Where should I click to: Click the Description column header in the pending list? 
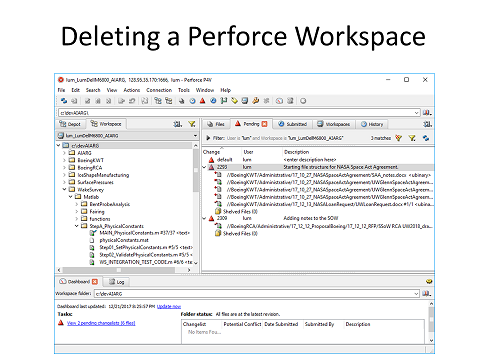coord(296,152)
